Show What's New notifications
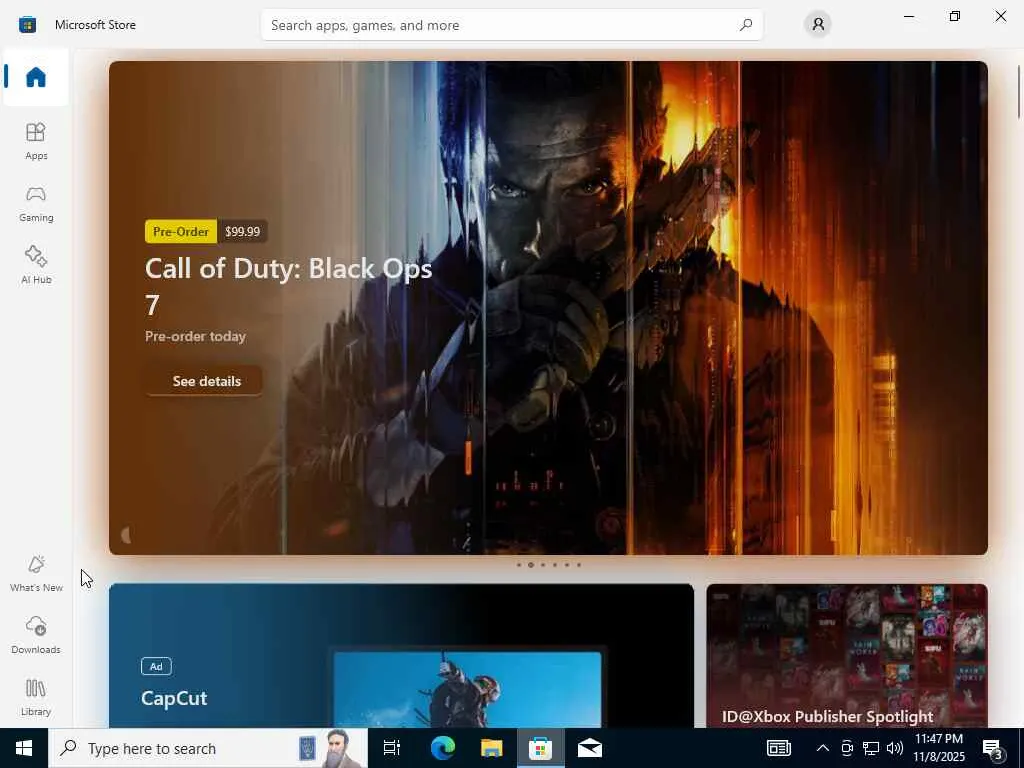Image resolution: width=1024 pixels, height=768 pixels. coord(36,573)
